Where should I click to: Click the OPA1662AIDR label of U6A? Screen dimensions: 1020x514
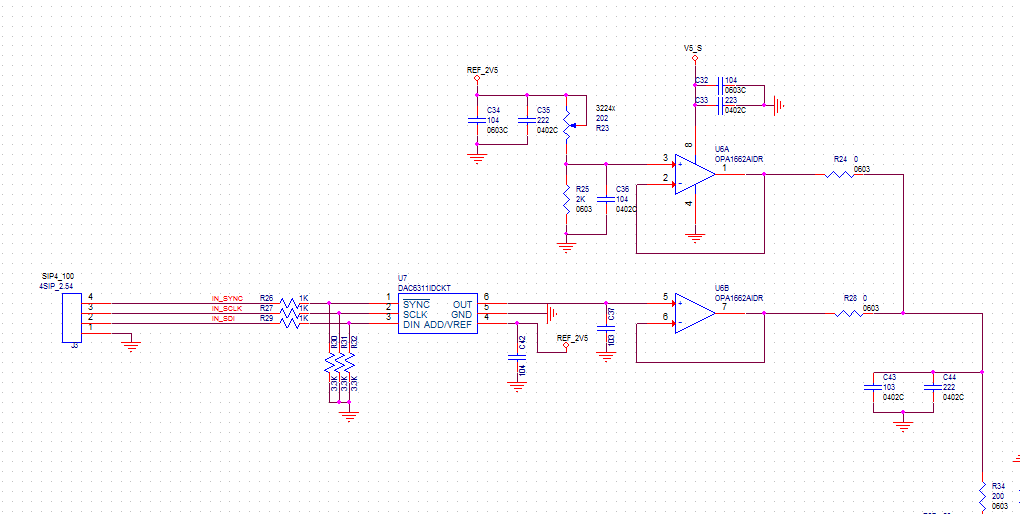pyautogui.click(x=739, y=158)
